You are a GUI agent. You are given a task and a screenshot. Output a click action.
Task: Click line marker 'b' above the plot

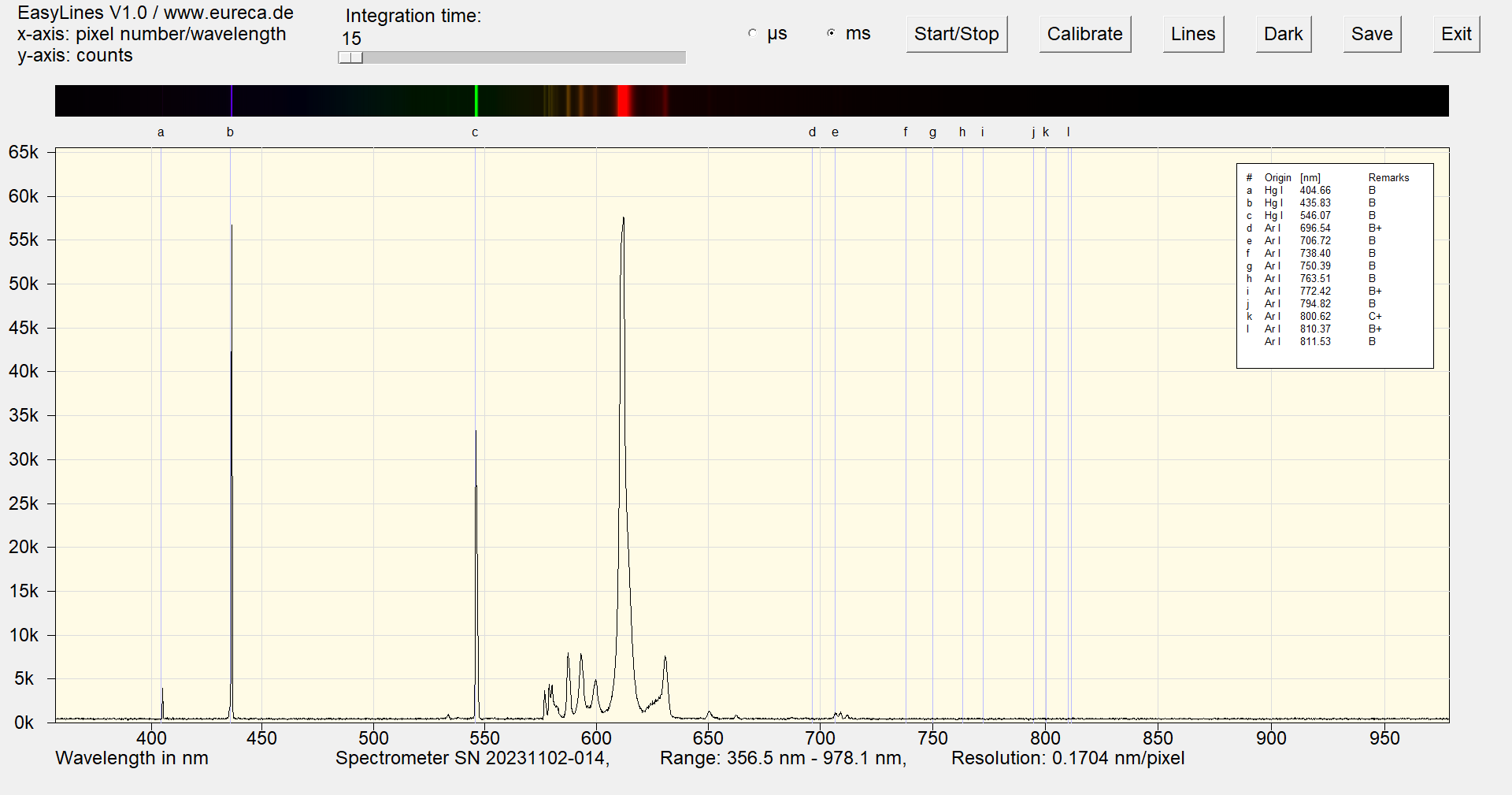click(x=230, y=132)
